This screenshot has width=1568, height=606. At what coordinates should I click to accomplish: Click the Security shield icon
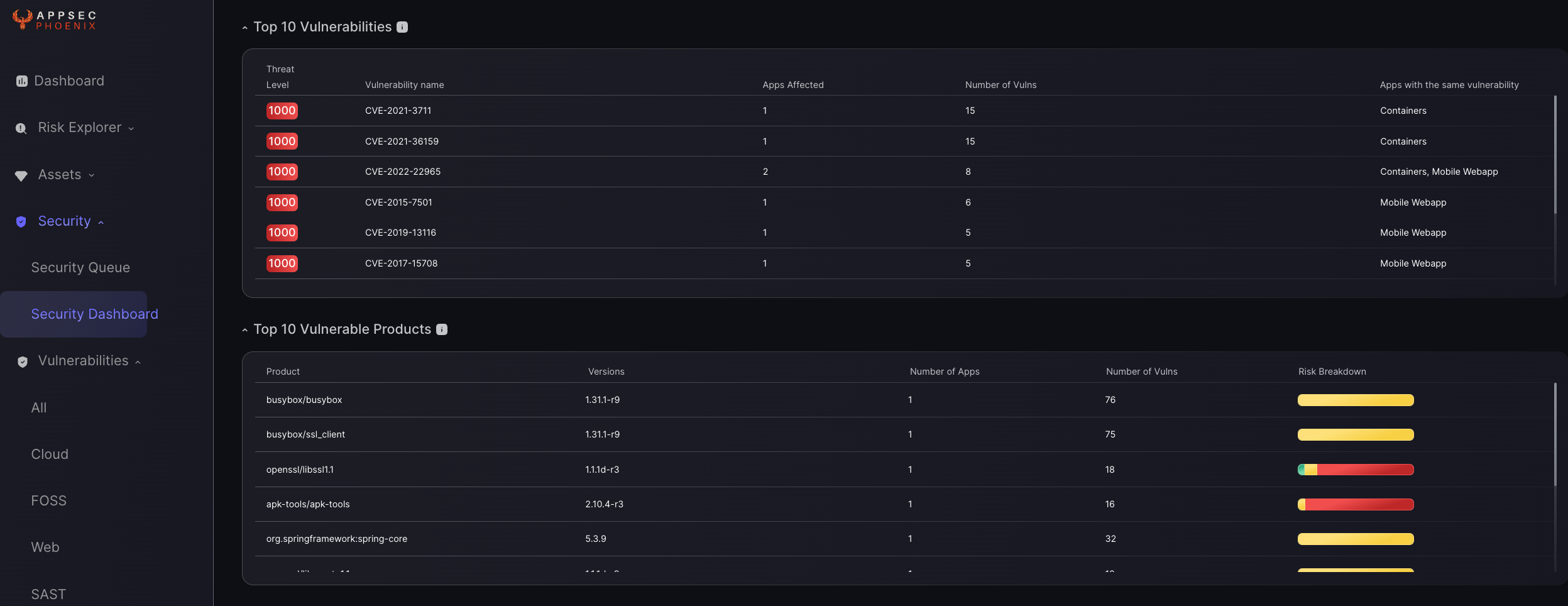[x=21, y=221]
